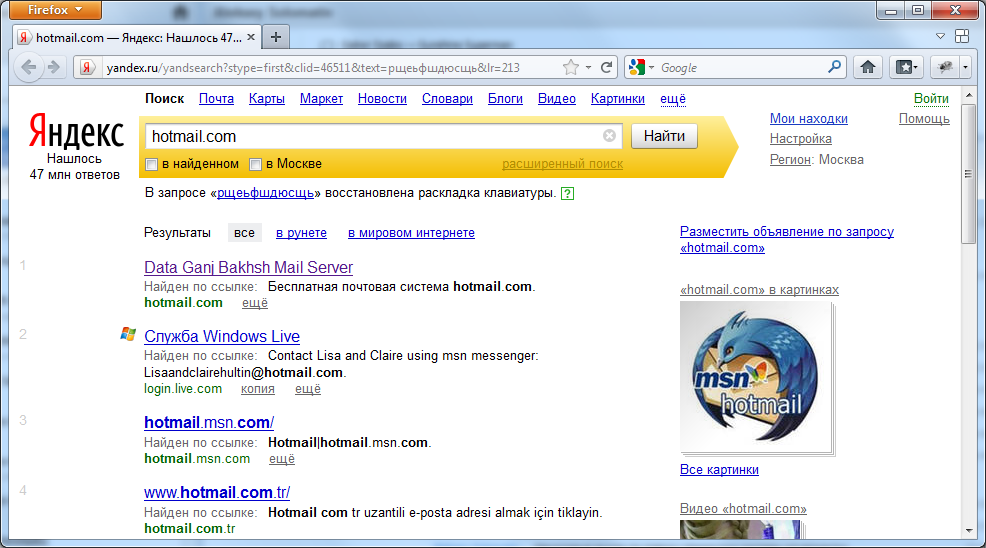Click the Yandex logo
986x548 pixels.
[x=76, y=130]
